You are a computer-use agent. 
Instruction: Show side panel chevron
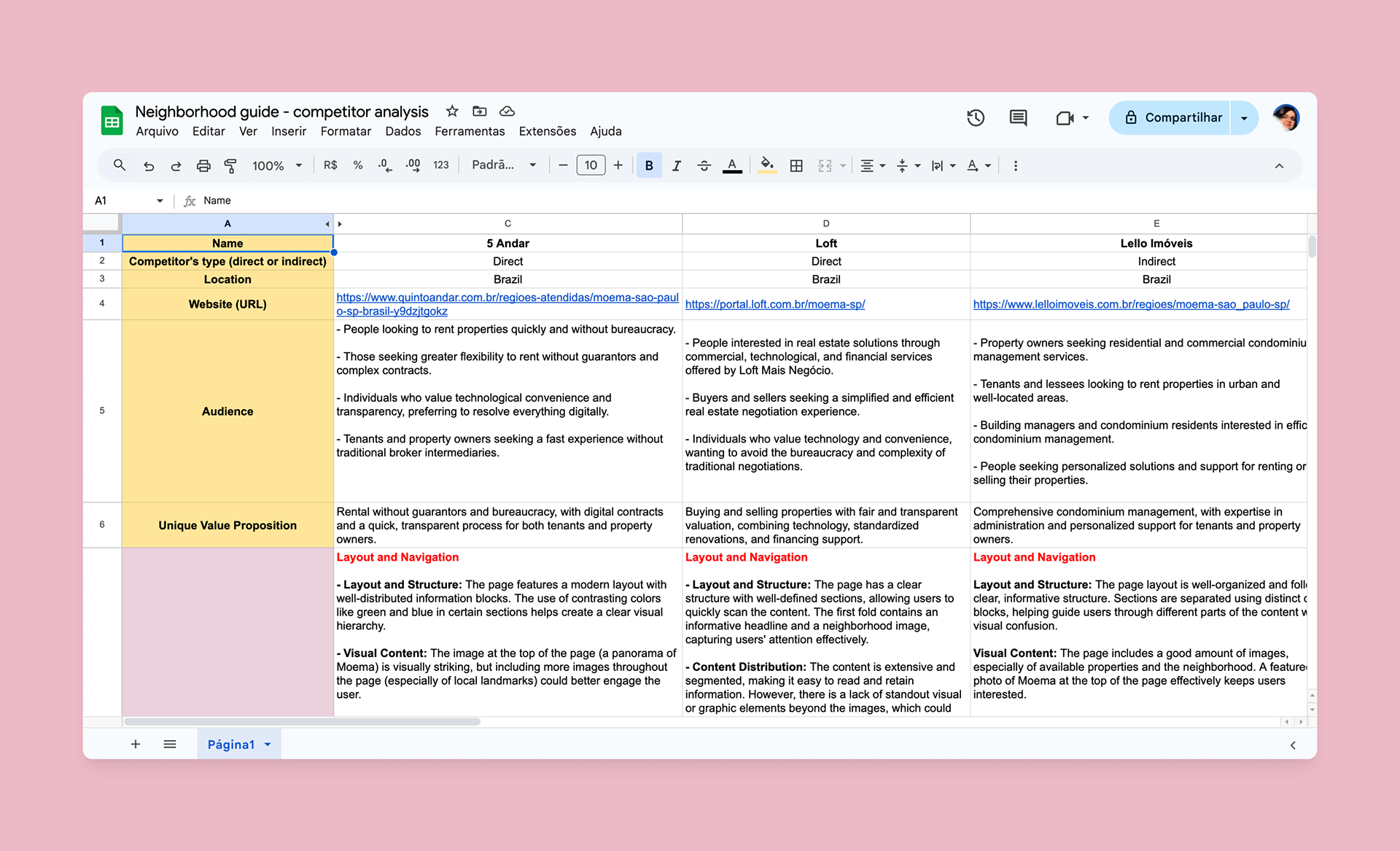1293,745
